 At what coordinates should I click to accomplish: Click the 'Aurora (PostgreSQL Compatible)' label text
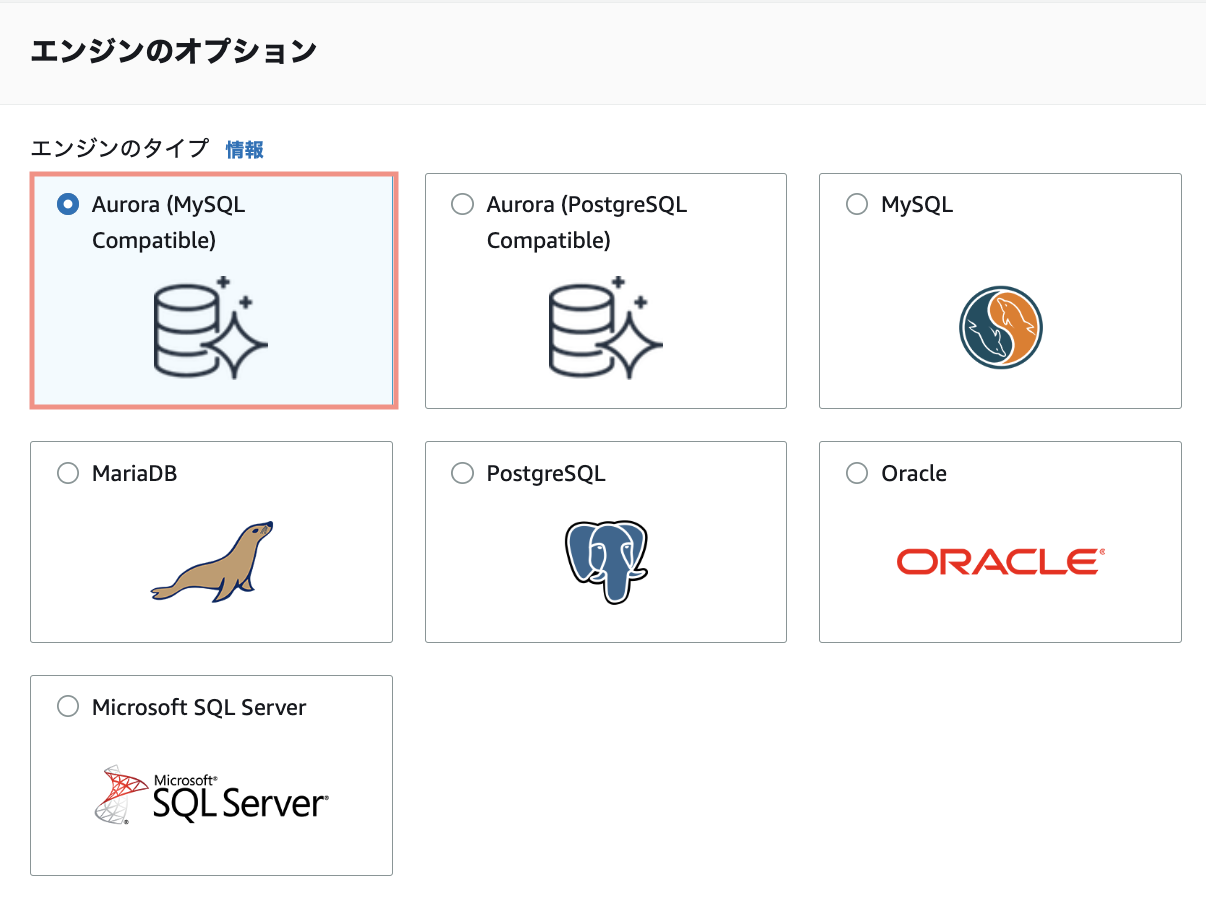click(587, 222)
